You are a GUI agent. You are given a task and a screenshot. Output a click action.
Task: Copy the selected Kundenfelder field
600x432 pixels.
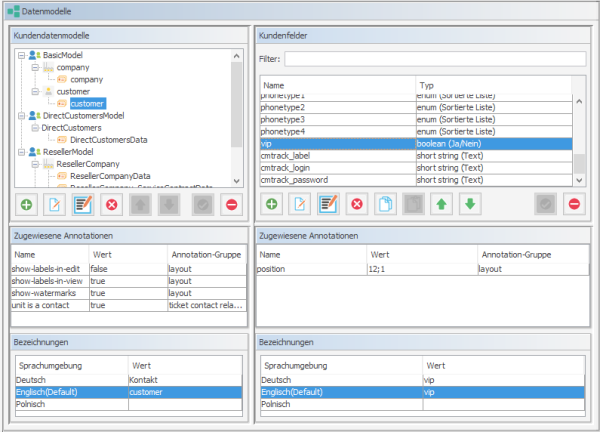pyautogui.click(x=384, y=204)
